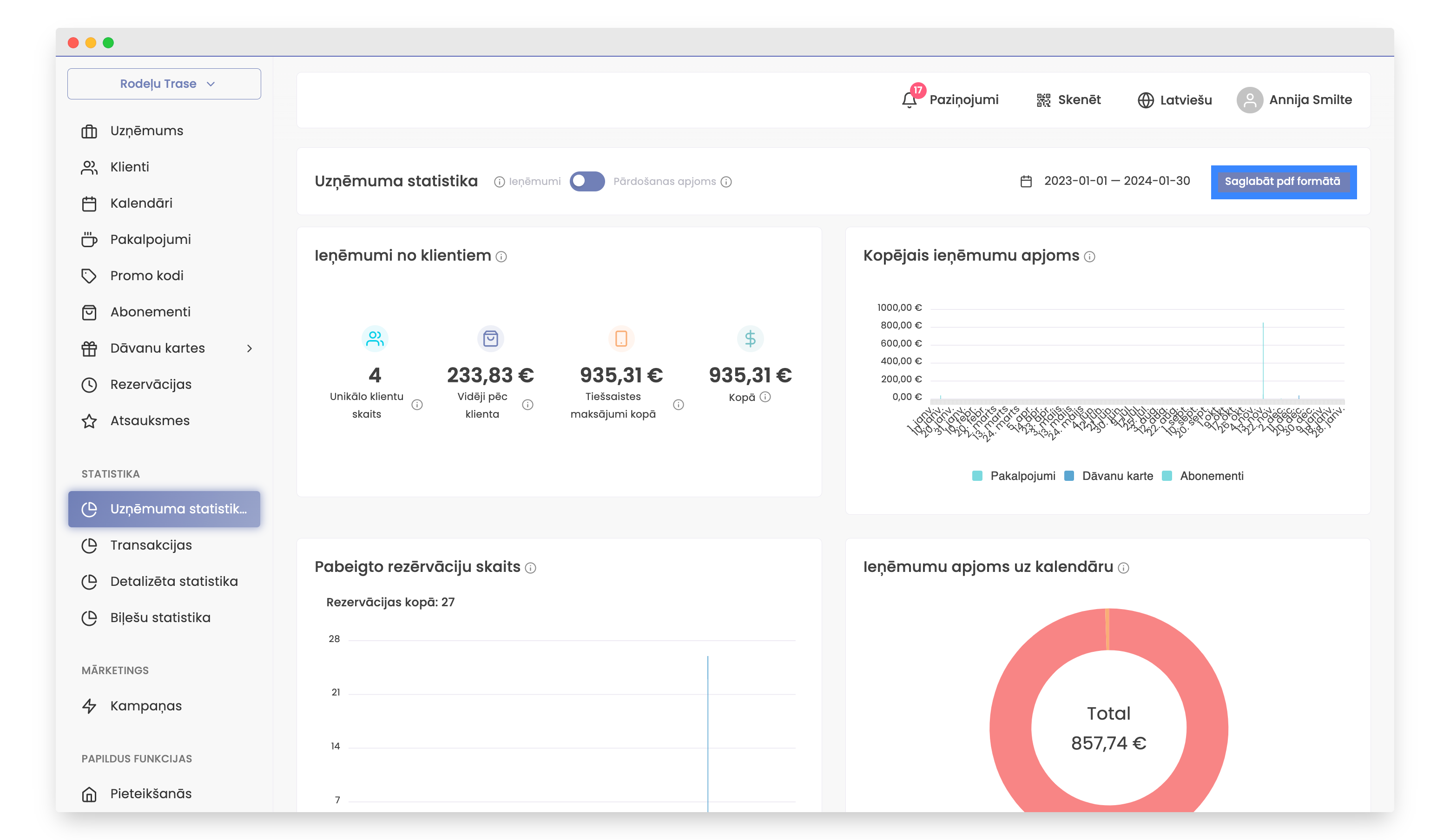Click Abonementi legend color swatch
Viewport: 1450px width, 840px height.
click(1167, 476)
